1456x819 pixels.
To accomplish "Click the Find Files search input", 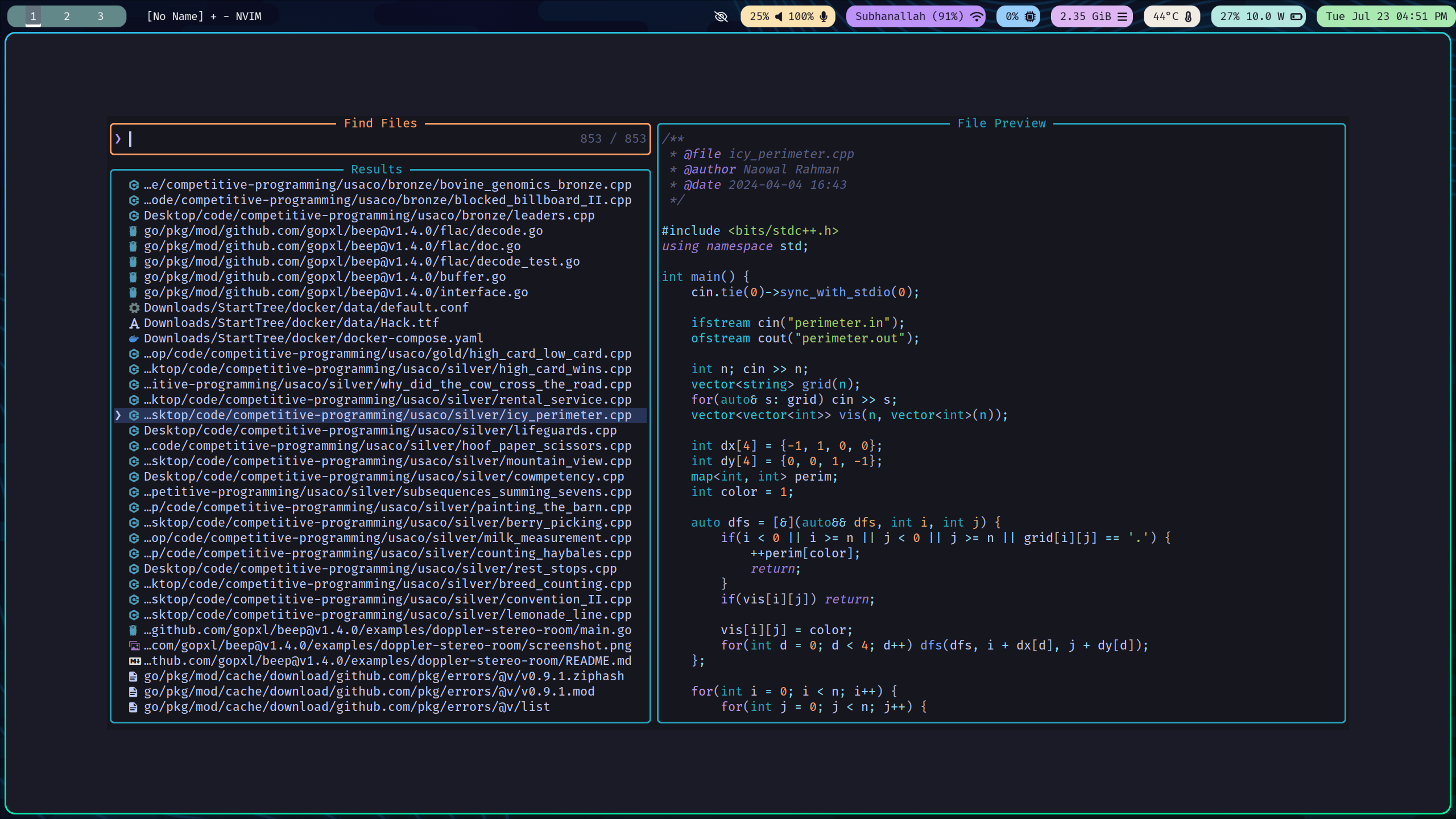I will 380,139.
